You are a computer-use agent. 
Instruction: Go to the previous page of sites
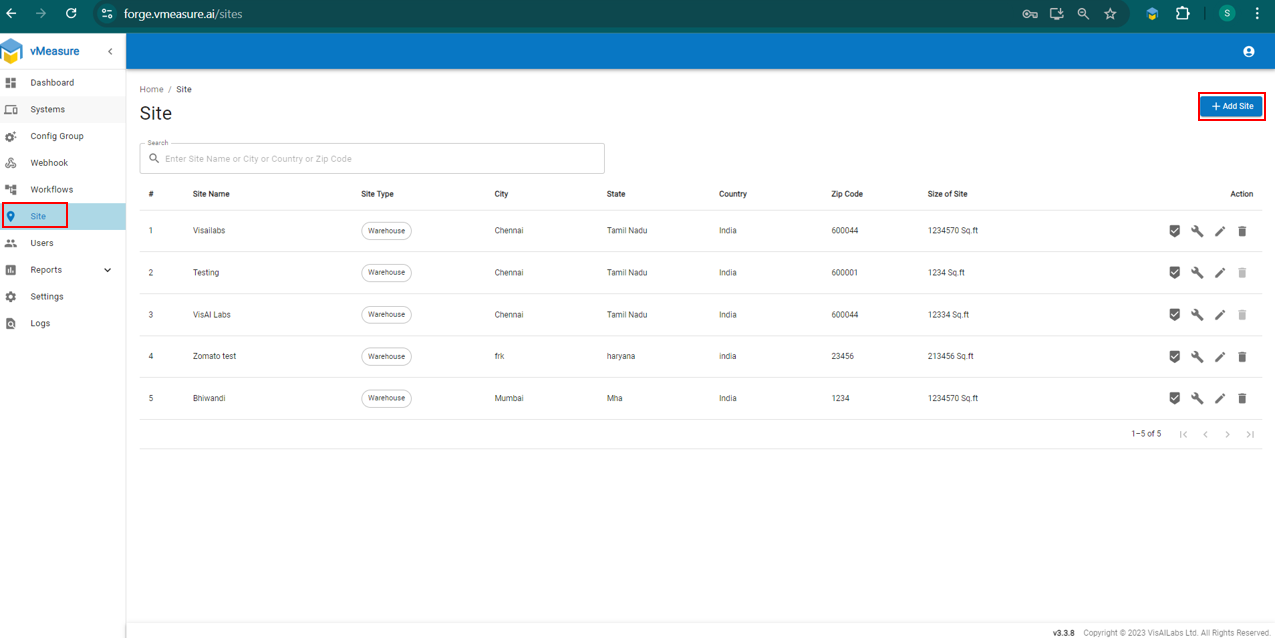pyautogui.click(x=1205, y=434)
